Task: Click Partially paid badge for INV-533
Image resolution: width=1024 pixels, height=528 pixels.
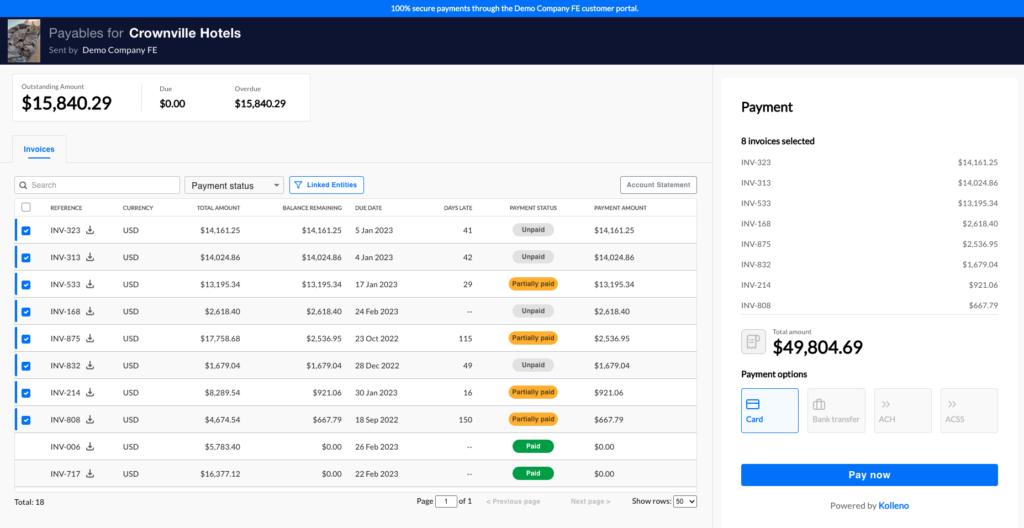Action: click(x=533, y=284)
